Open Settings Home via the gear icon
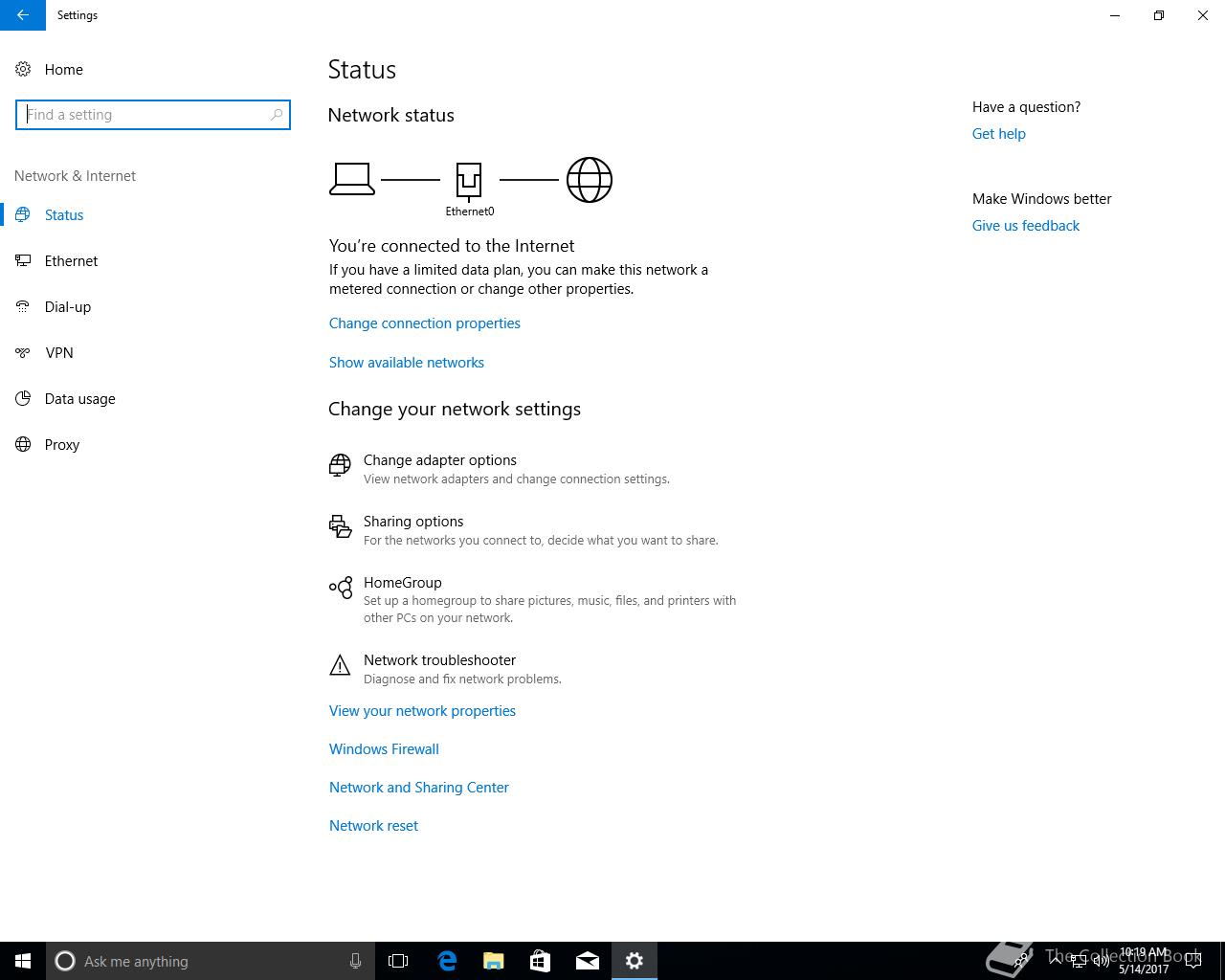 click(x=23, y=69)
